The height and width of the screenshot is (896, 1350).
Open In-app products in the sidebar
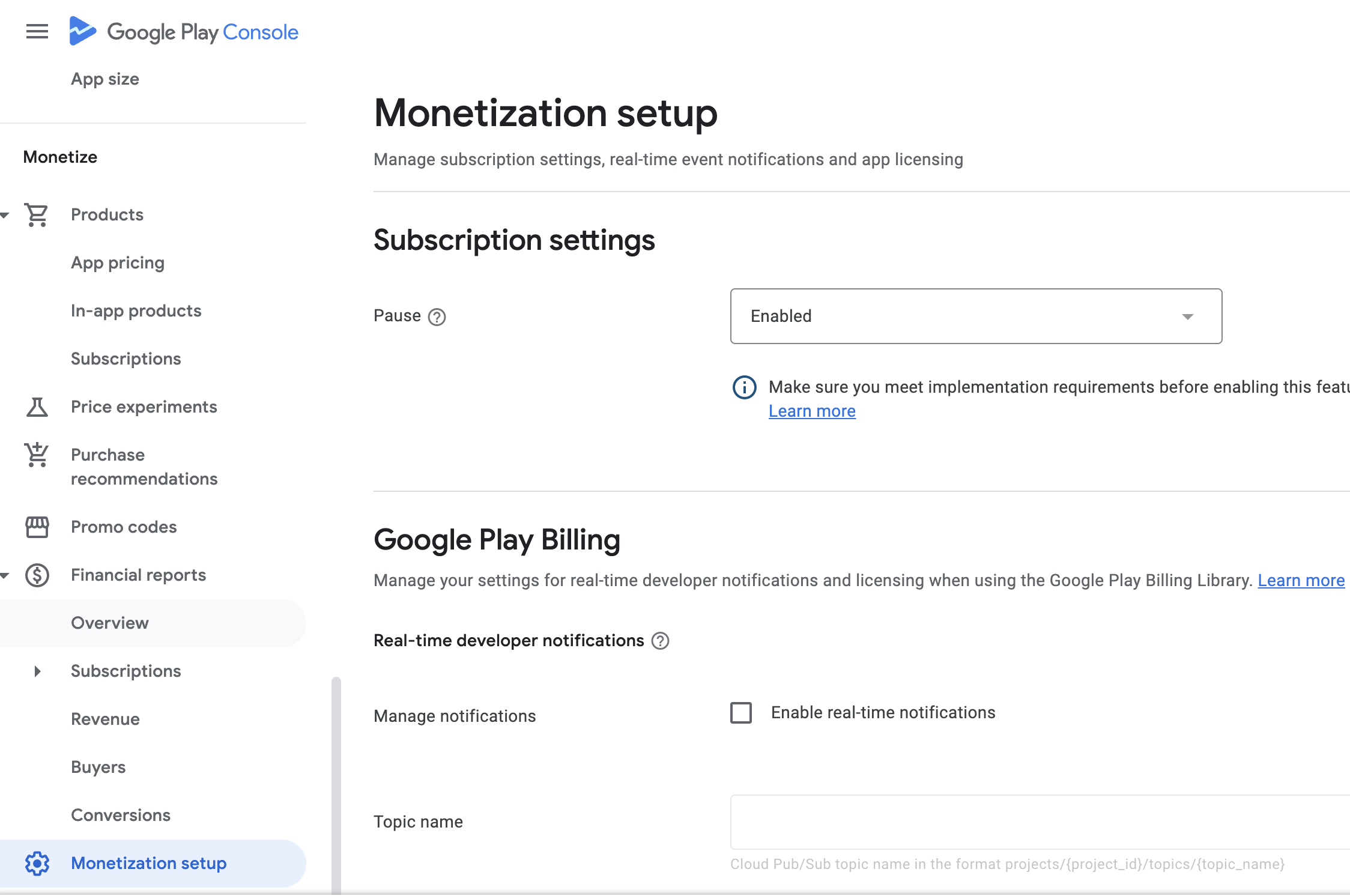(x=136, y=311)
